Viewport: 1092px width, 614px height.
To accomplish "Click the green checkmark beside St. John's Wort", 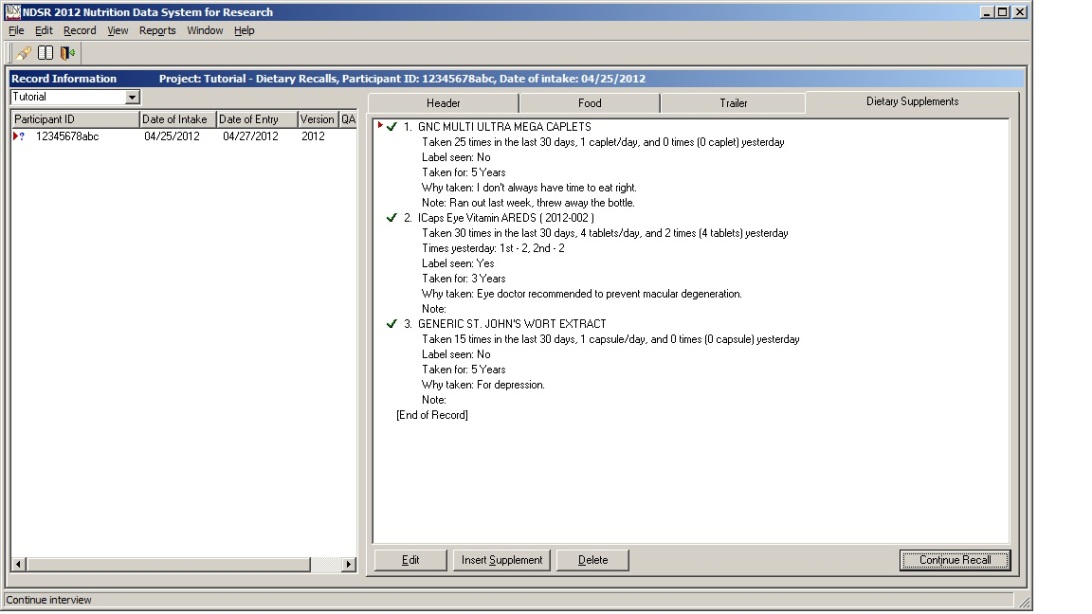I will 391,324.
